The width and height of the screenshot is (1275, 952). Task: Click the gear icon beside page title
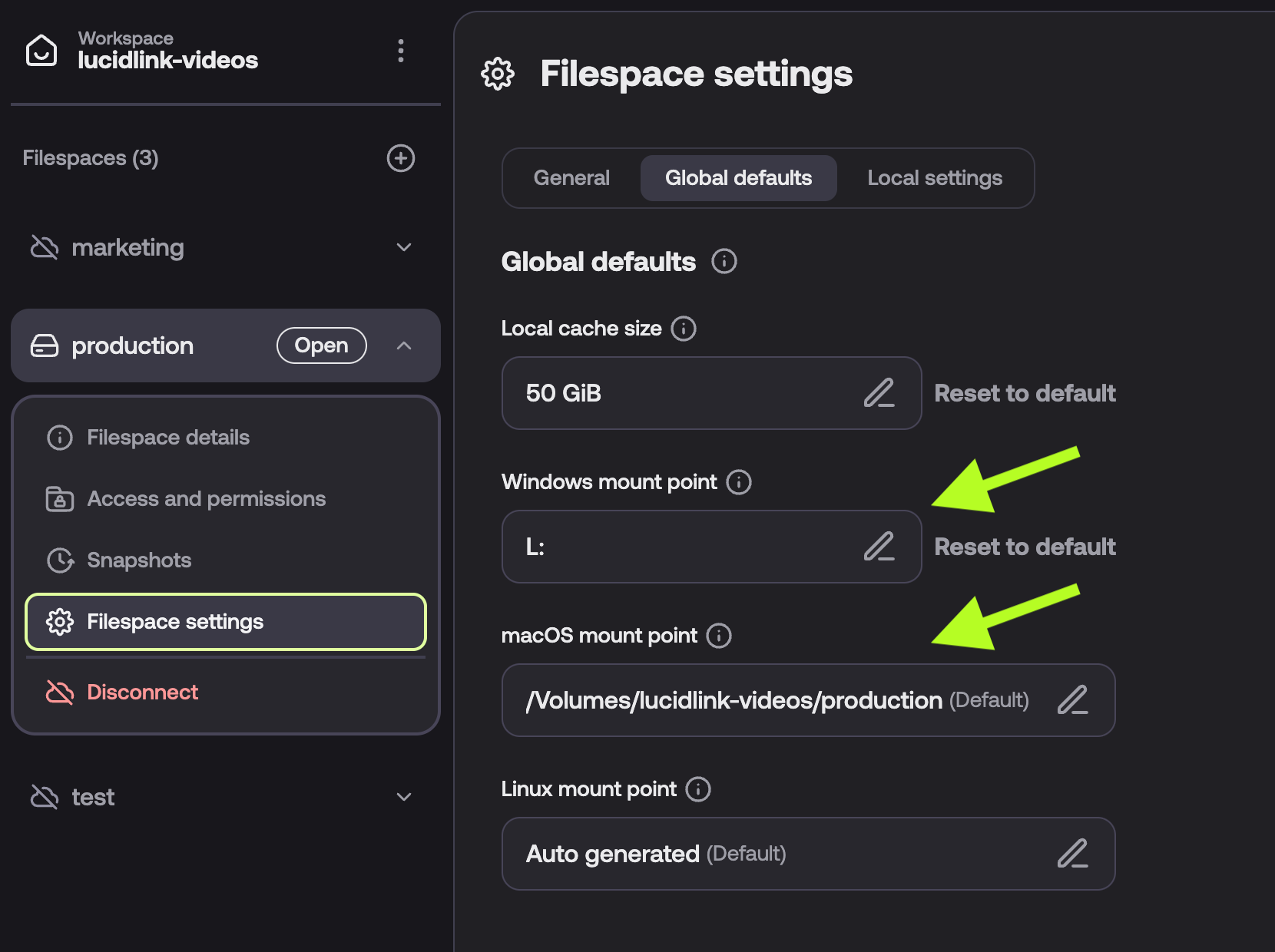(498, 74)
